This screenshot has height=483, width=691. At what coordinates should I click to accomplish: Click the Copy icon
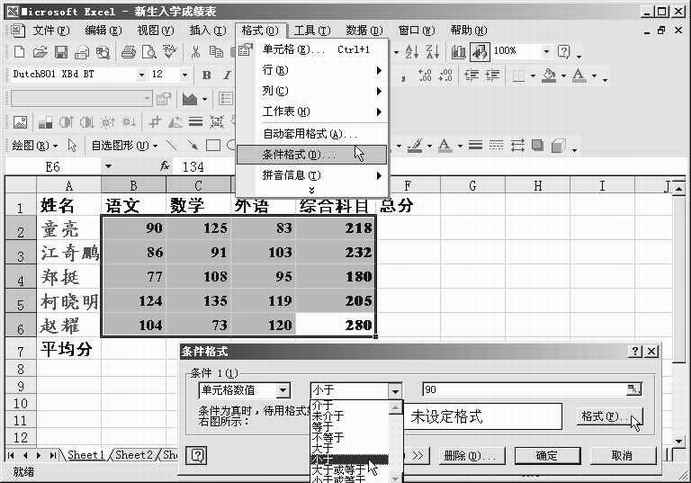click(216, 52)
